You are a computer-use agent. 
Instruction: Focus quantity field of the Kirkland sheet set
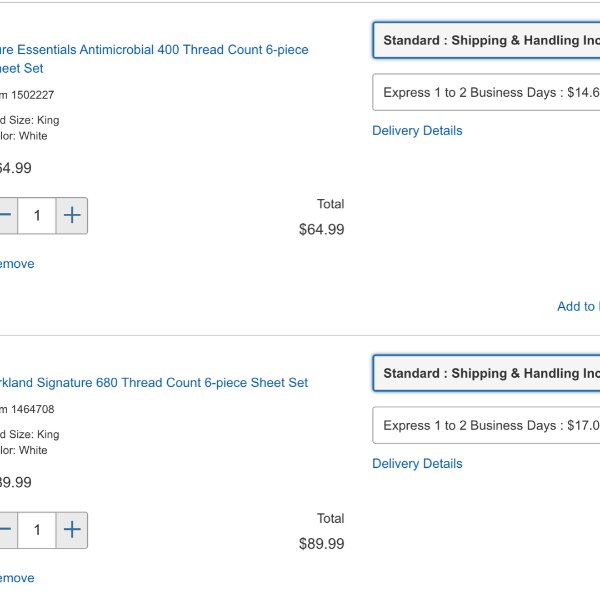(37, 530)
